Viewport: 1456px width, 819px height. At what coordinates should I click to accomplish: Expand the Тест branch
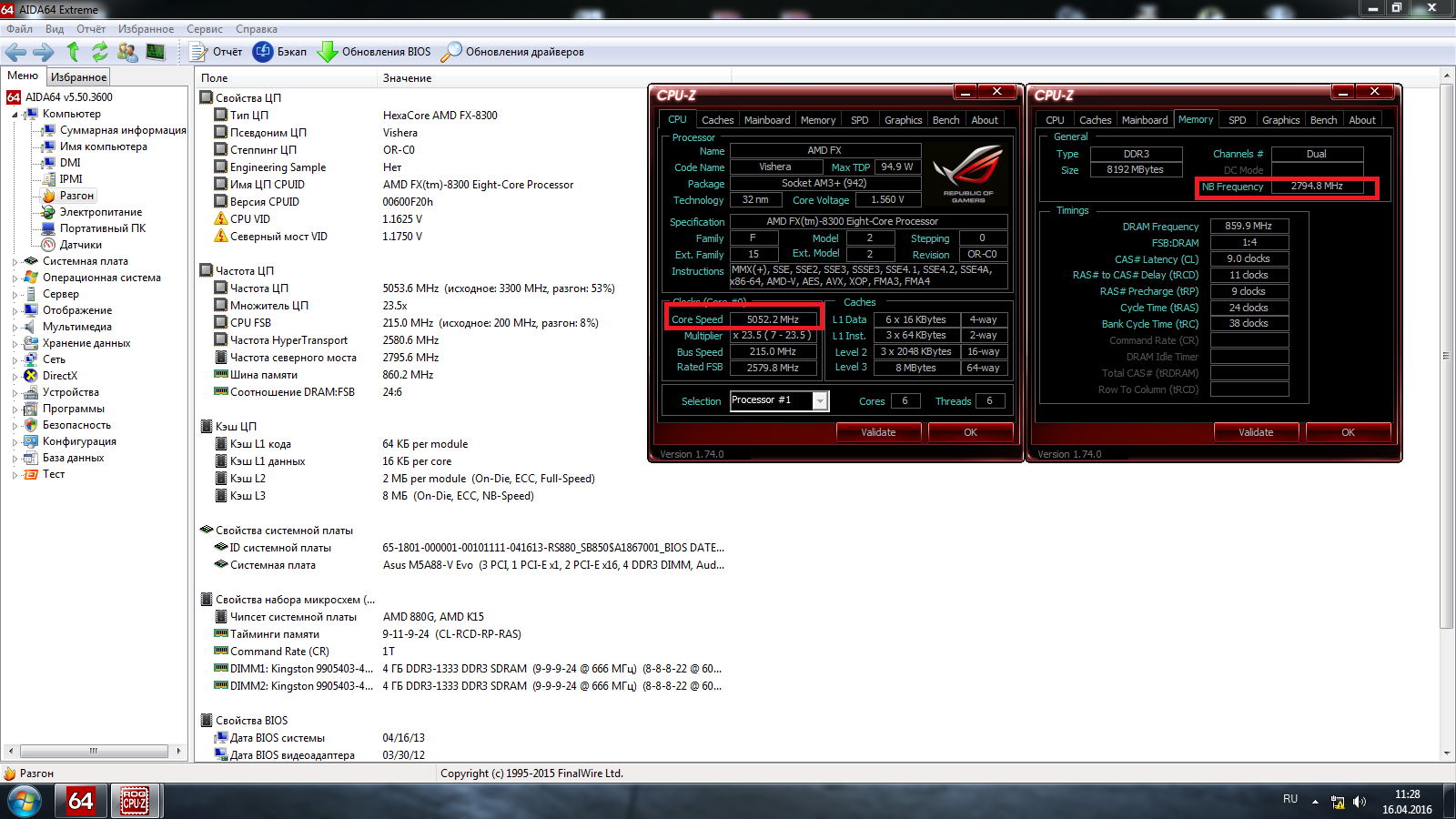(15, 475)
